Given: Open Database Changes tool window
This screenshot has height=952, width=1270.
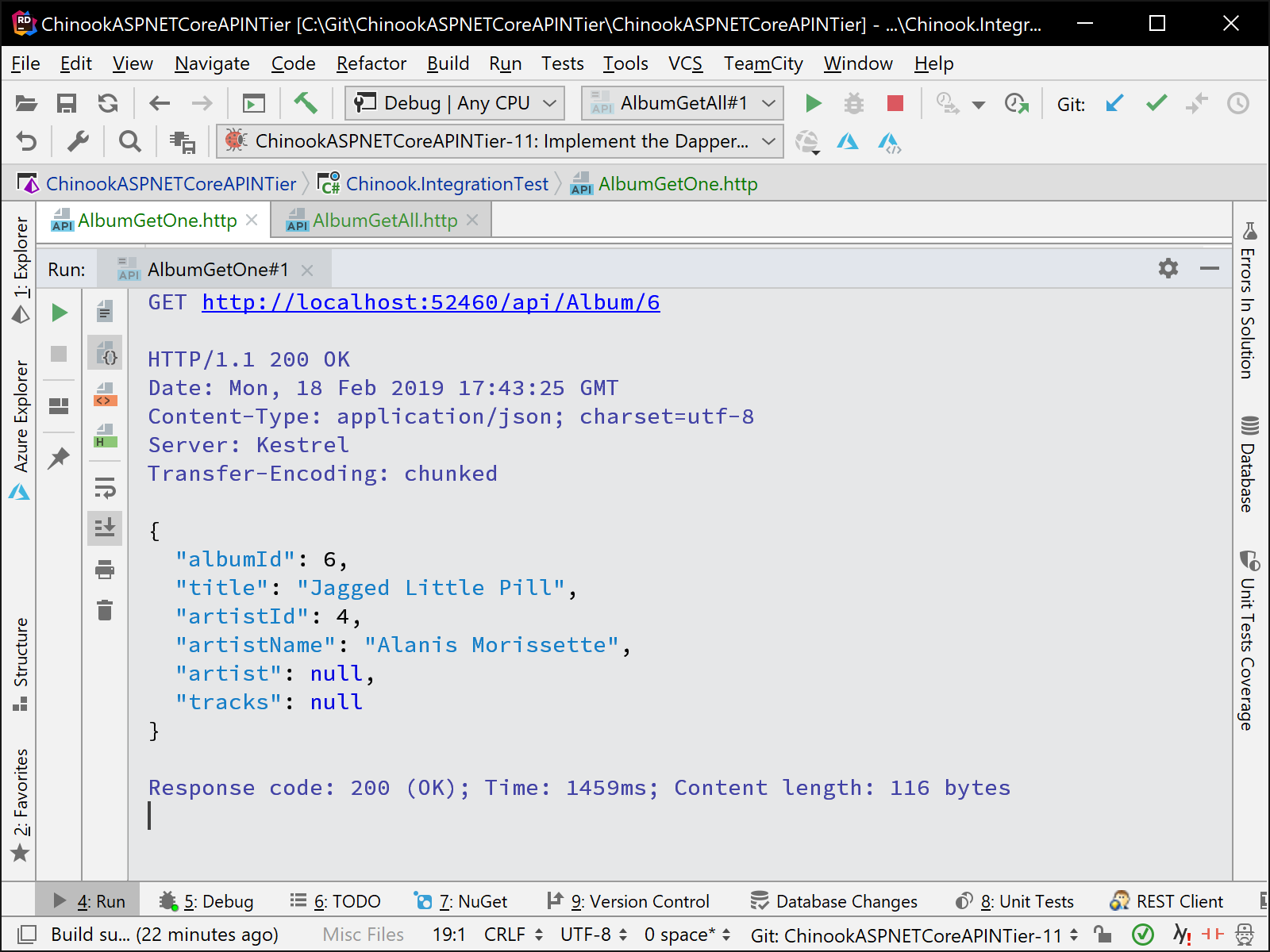Looking at the screenshot, I should 833,901.
